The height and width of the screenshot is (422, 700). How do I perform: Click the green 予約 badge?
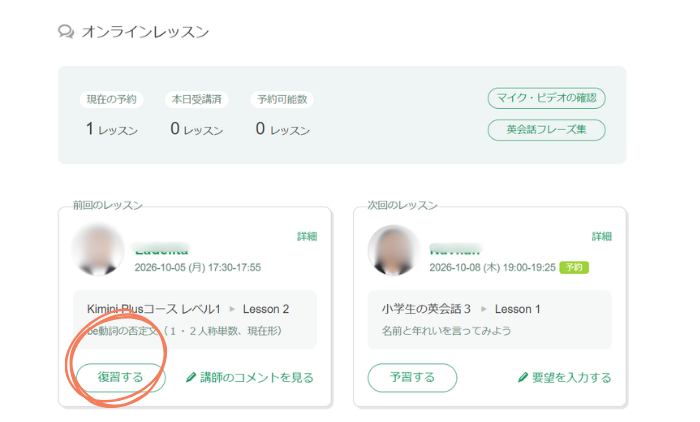click(574, 267)
